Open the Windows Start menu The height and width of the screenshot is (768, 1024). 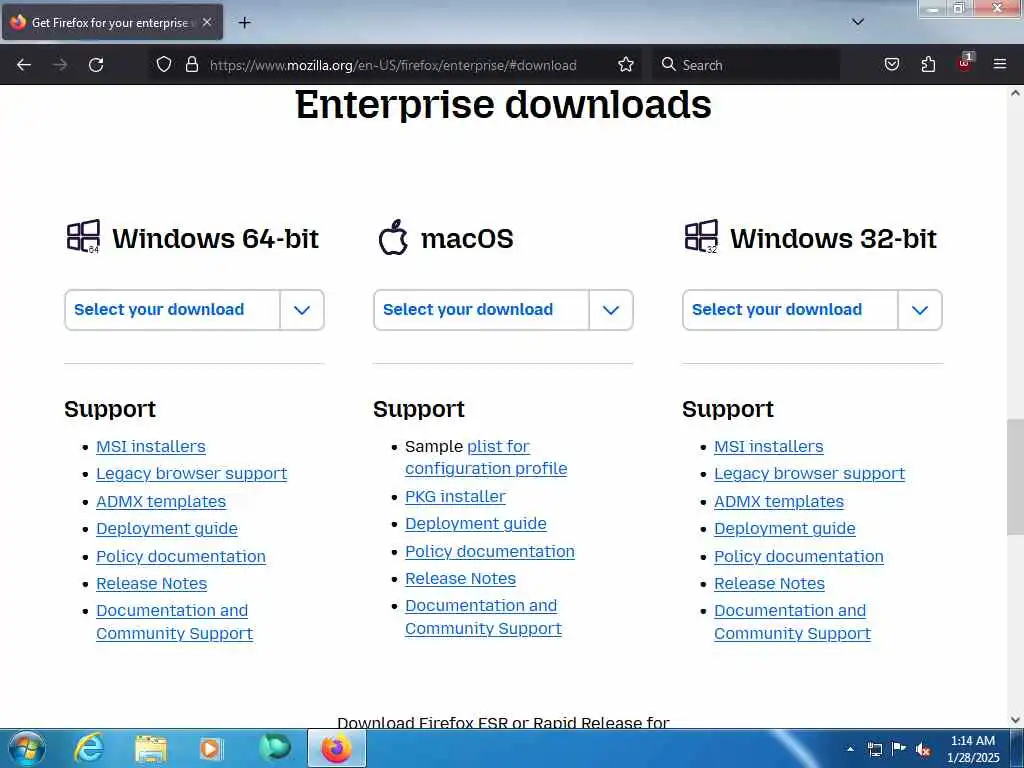(27, 748)
